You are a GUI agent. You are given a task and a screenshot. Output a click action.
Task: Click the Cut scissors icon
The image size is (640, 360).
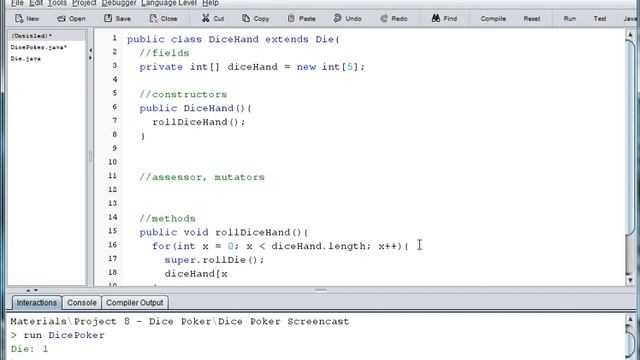click(x=206, y=18)
